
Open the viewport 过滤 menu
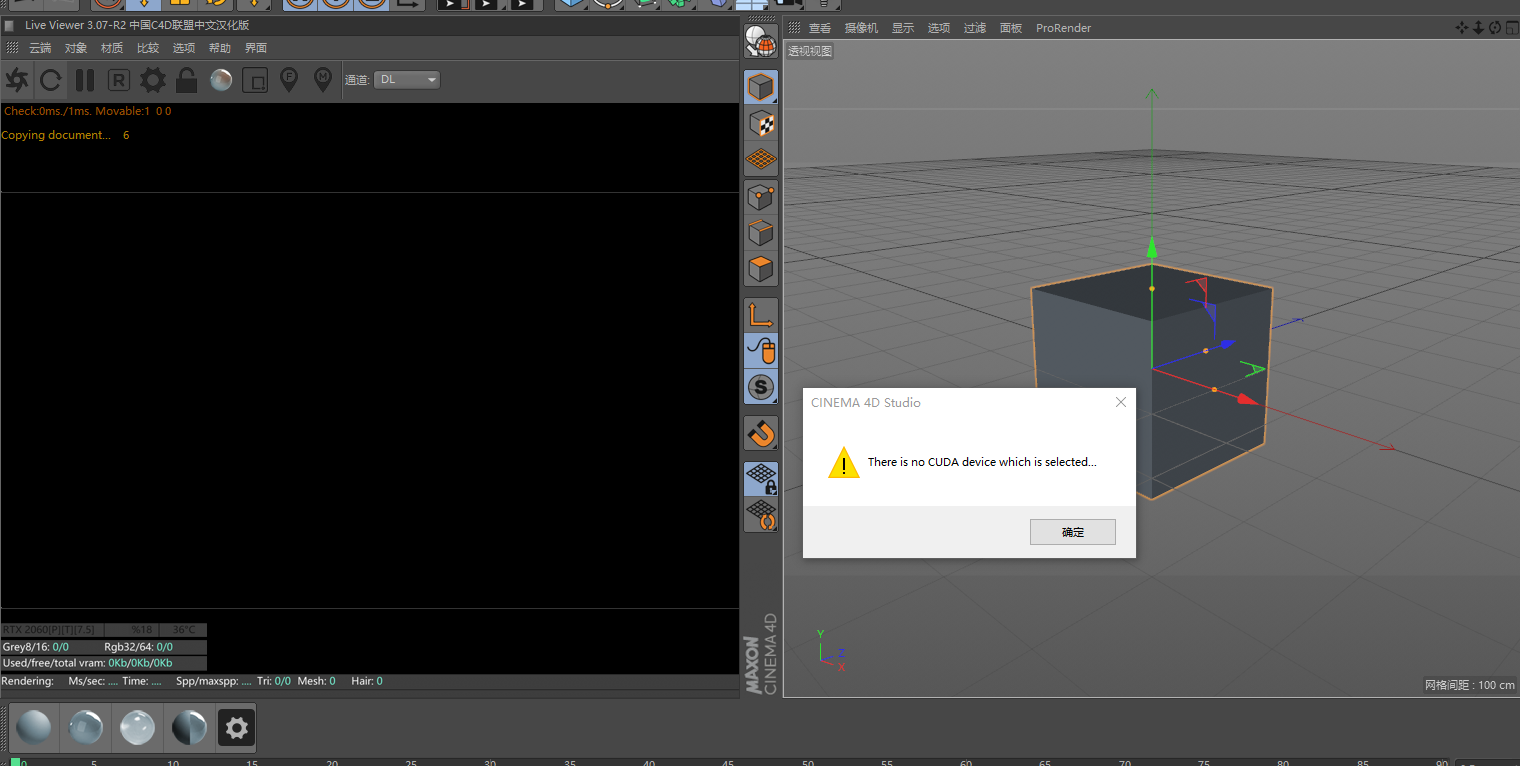click(x=975, y=28)
